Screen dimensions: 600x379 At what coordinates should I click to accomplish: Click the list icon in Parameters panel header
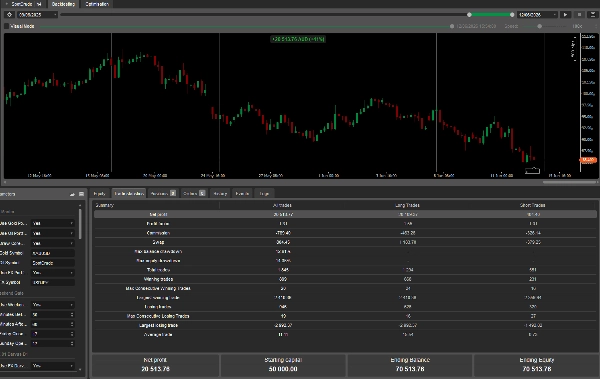click(x=81, y=194)
